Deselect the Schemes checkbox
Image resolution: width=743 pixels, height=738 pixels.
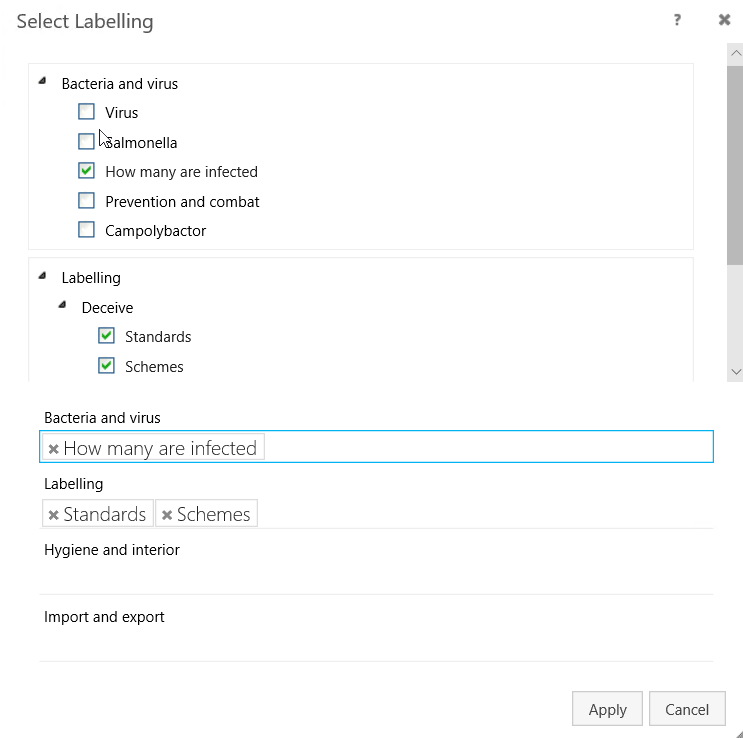(107, 366)
